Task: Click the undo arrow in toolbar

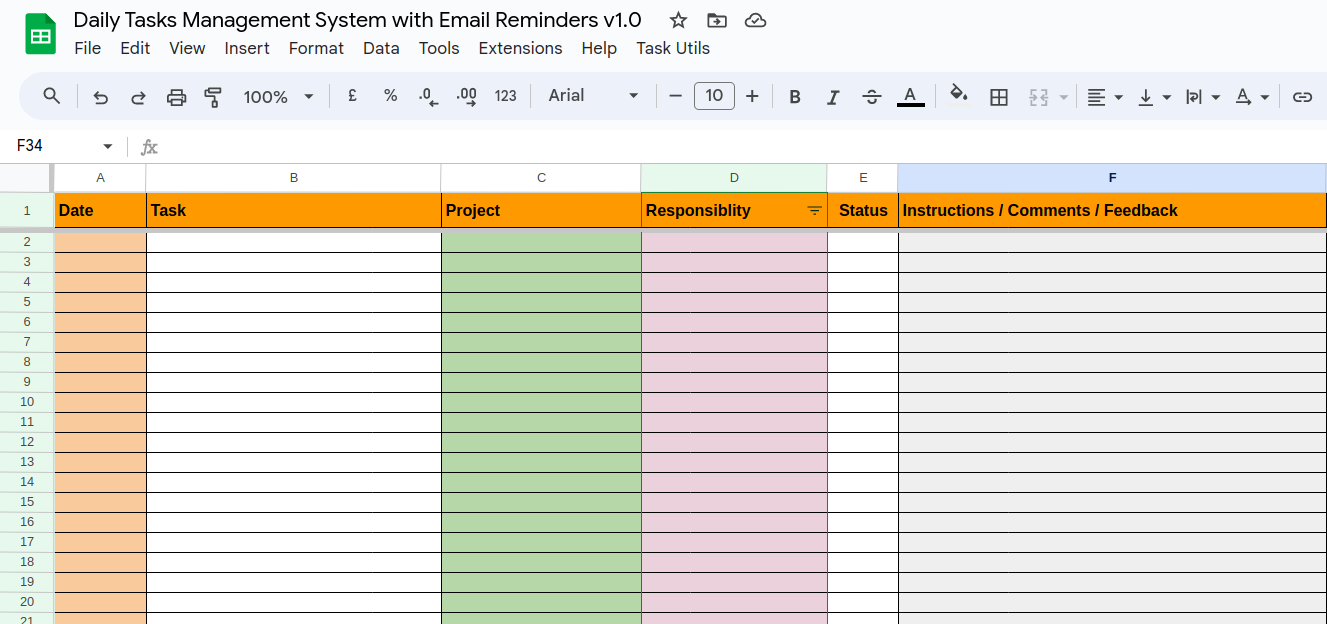Action: click(x=101, y=97)
